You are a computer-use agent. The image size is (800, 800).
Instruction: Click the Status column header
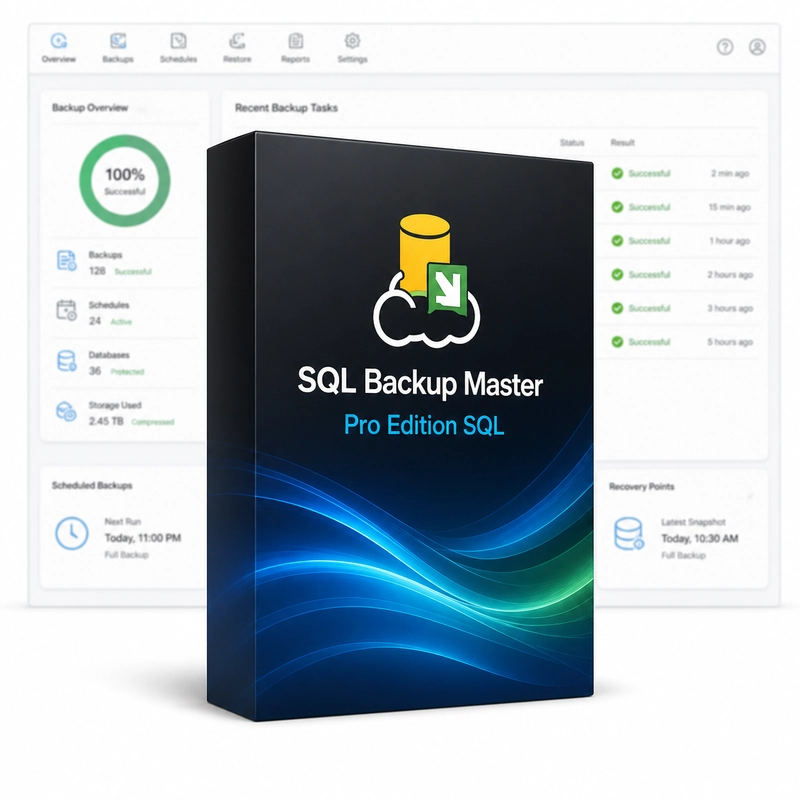point(572,142)
